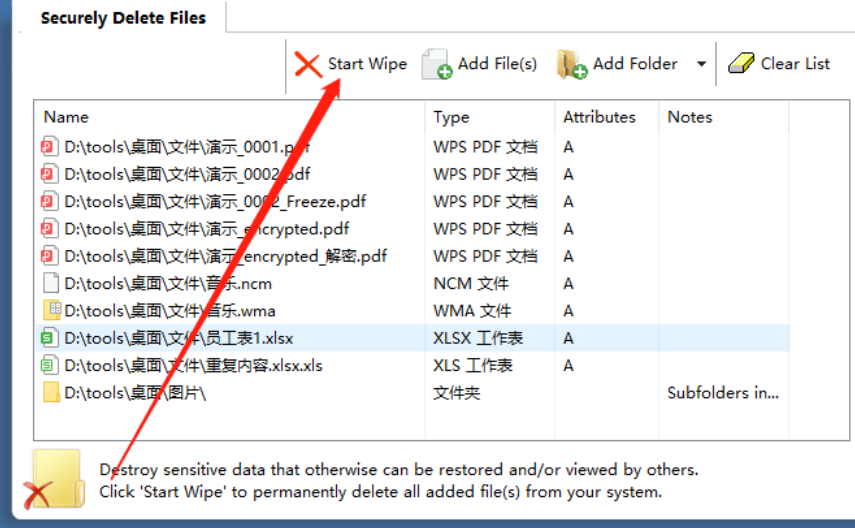
Task: Start wiping the listed files
Action: [351, 64]
